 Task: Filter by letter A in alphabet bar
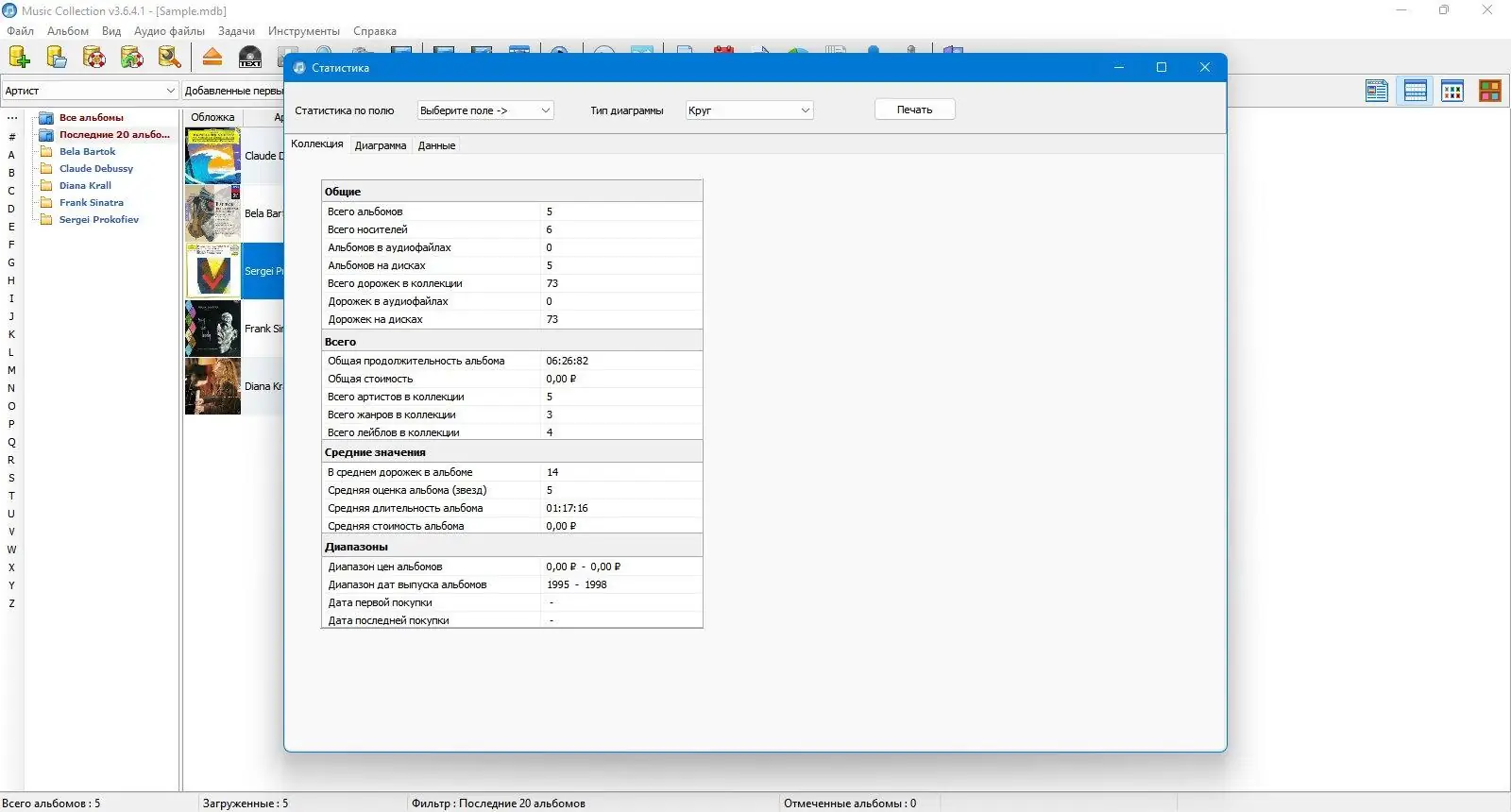11,155
